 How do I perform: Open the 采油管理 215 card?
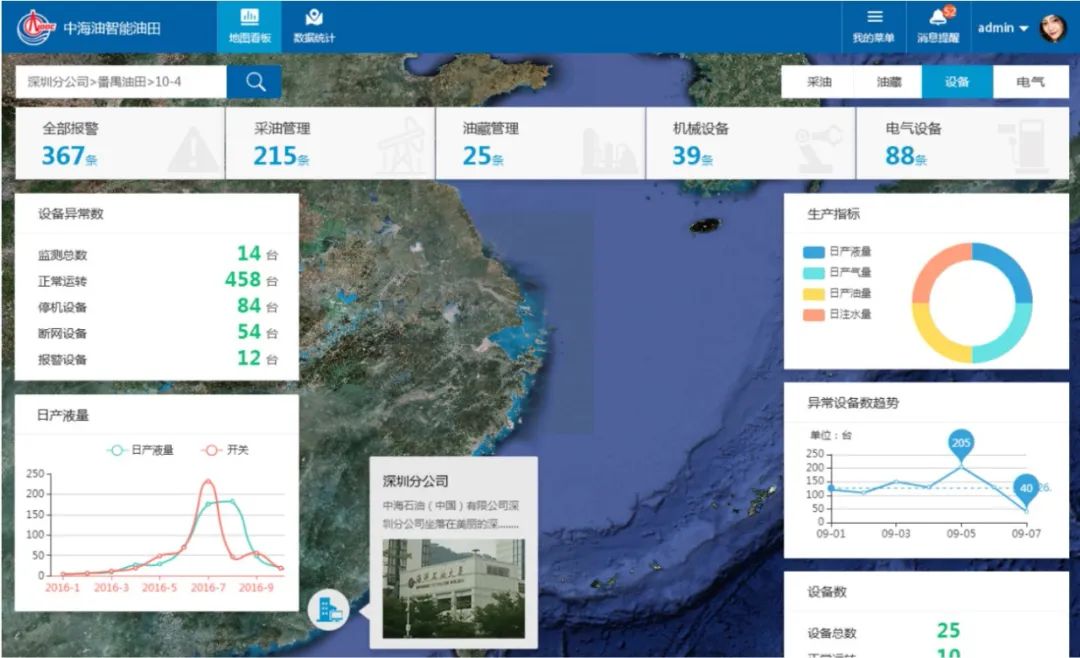(x=330, y=144)
